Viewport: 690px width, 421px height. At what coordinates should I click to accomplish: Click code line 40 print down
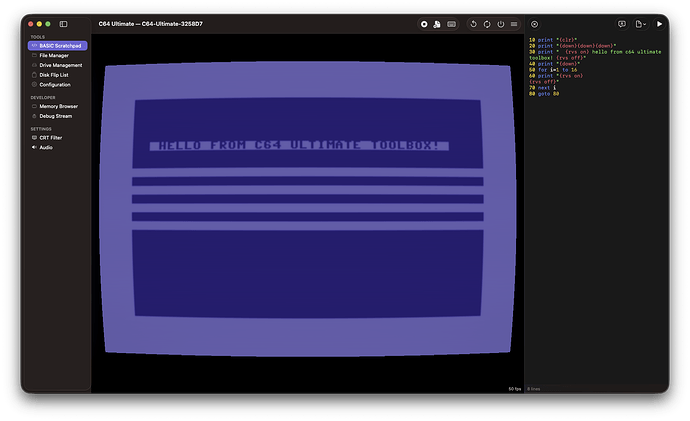pyautogui.click(x=554, y=64)
